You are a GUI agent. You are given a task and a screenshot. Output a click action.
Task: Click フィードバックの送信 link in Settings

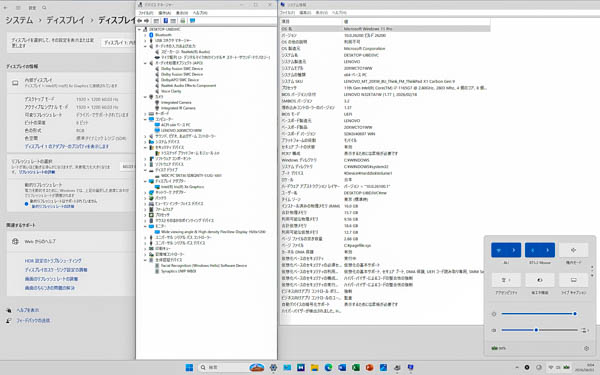[33, 320]
